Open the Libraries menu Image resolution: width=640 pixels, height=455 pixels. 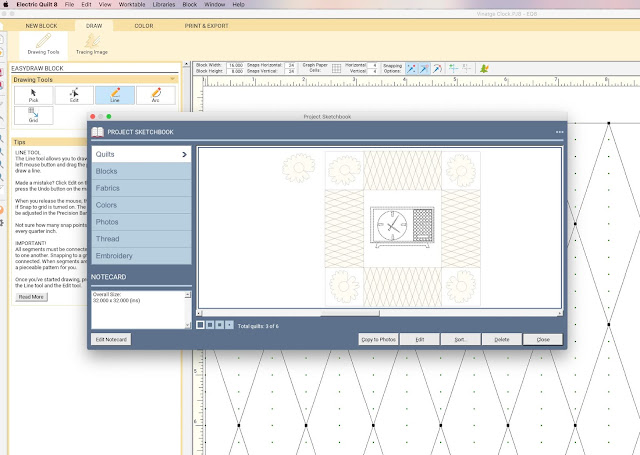click(164, 4)
